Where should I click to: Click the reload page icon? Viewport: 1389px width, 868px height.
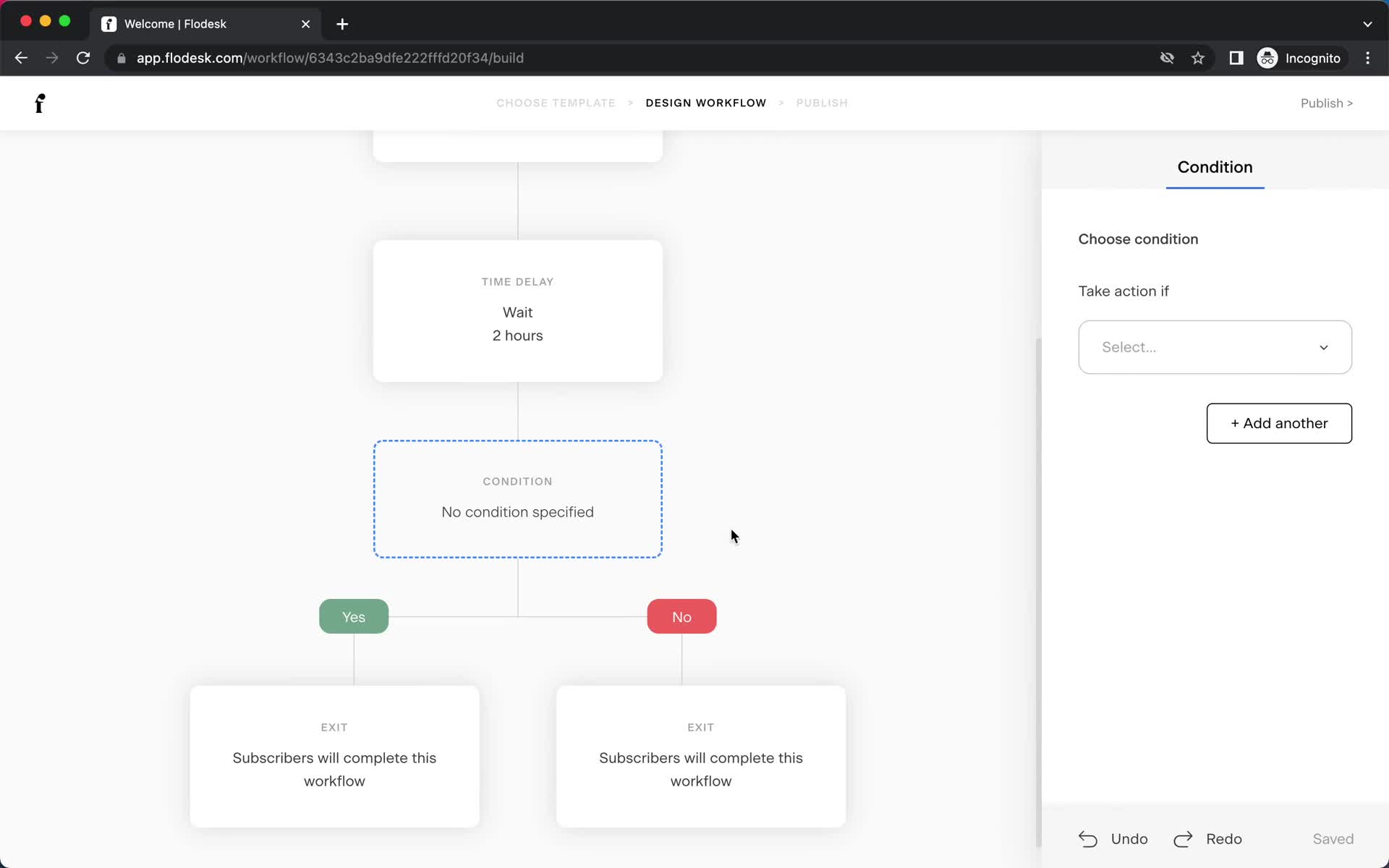[85, 57]
